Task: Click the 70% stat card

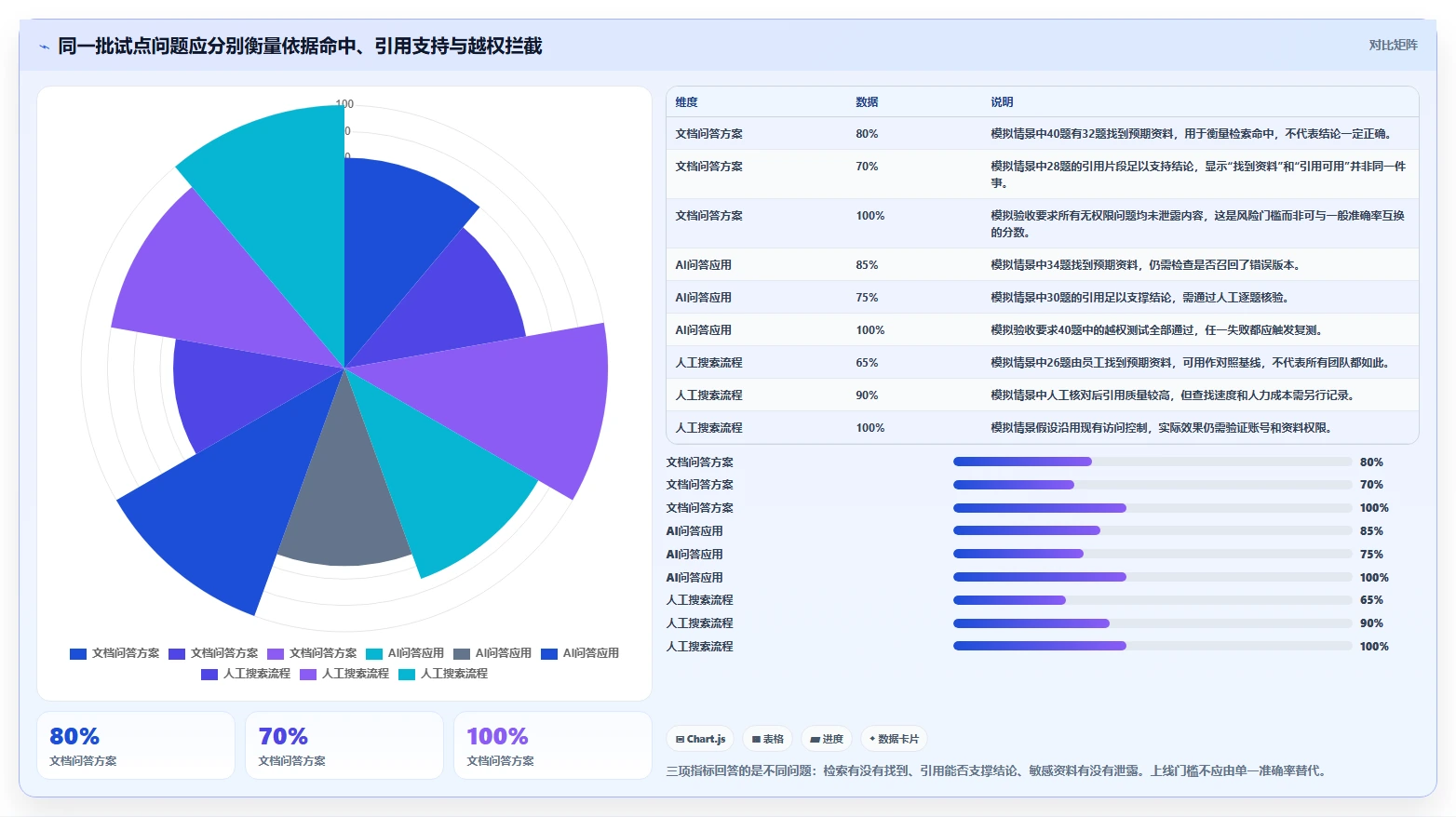Action: click(x=344, y=745)
